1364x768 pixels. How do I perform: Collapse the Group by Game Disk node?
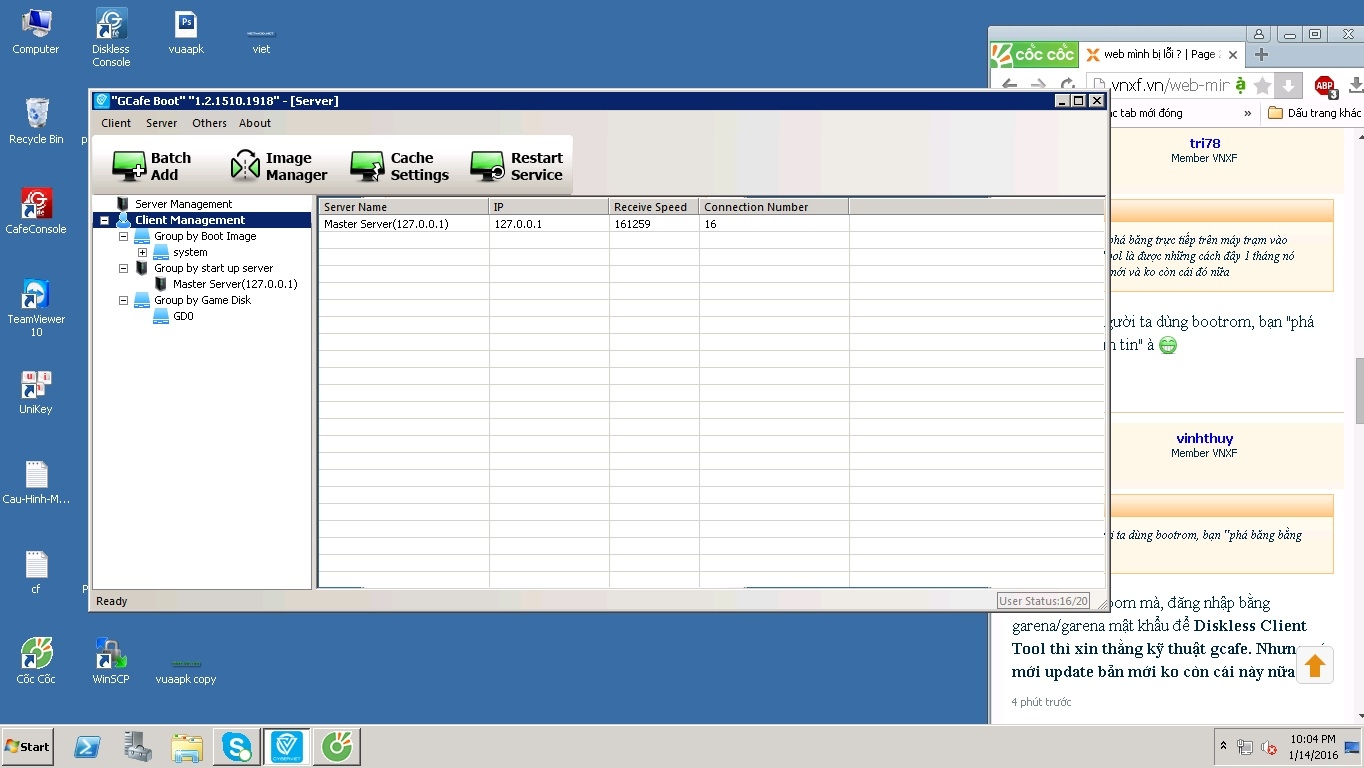(123, 300)
